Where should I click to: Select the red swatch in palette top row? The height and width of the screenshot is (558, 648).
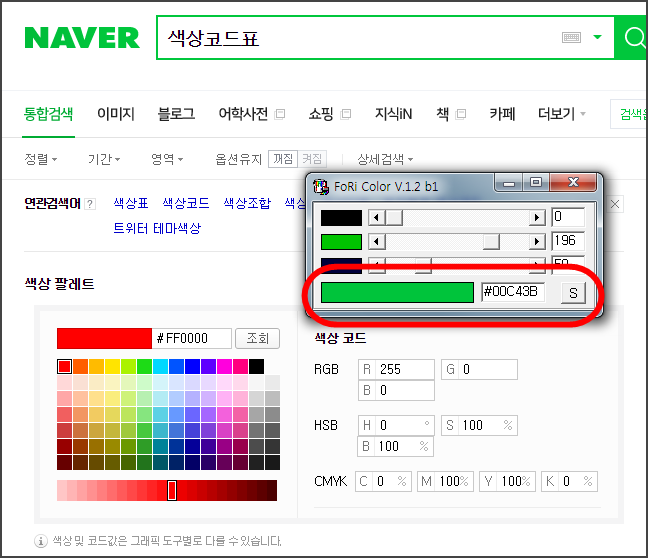(64, 367)
